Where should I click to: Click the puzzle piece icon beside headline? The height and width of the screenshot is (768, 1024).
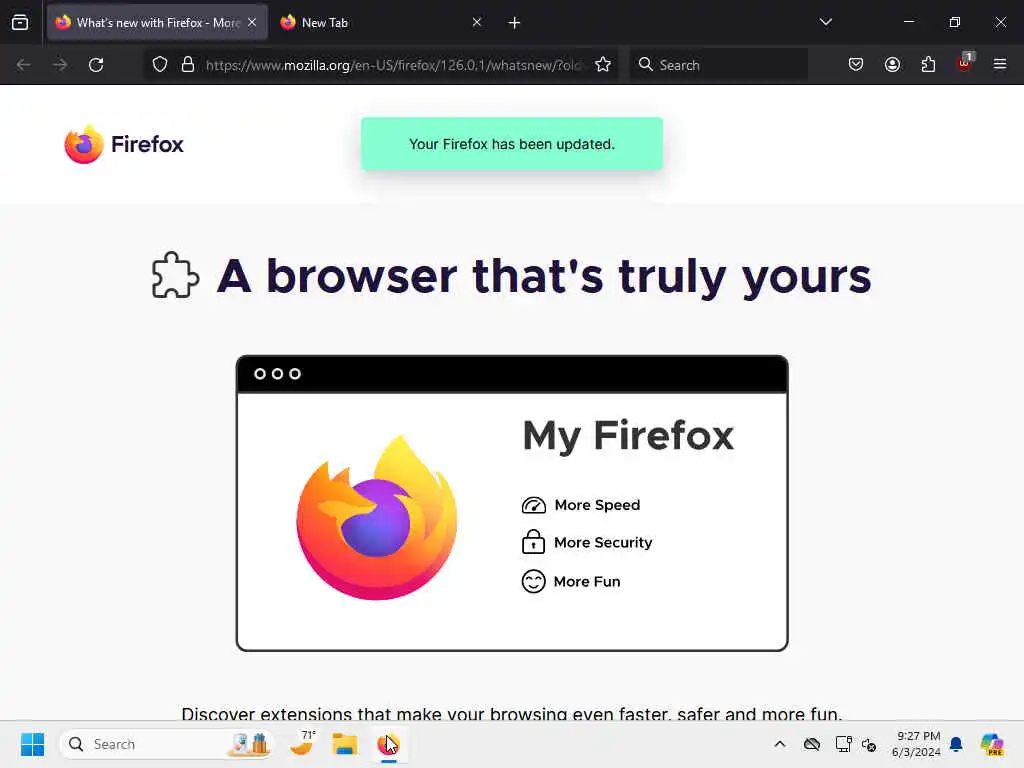coord(175,275)
